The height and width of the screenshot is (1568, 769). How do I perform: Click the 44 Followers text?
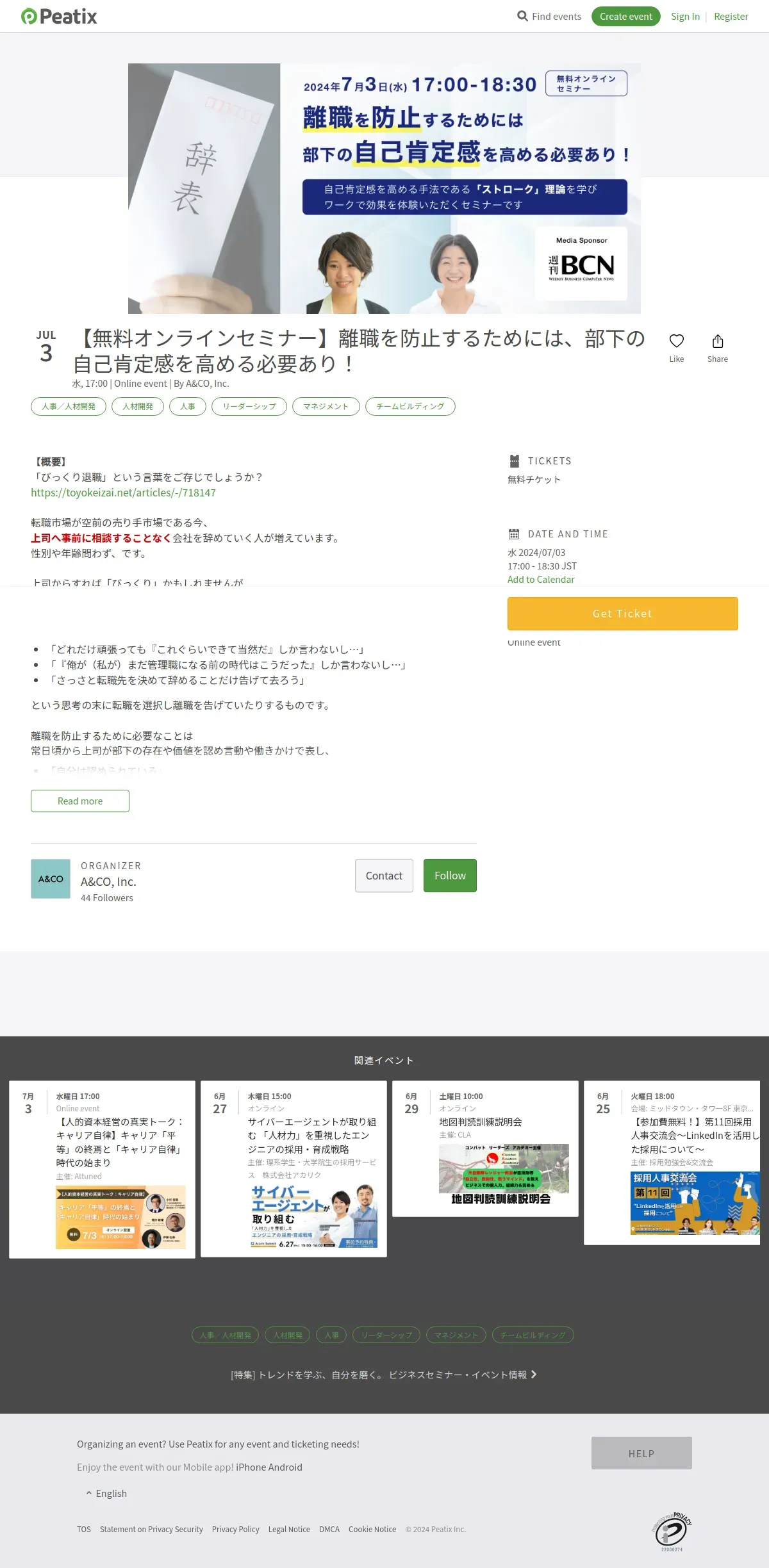pos(107,898)
